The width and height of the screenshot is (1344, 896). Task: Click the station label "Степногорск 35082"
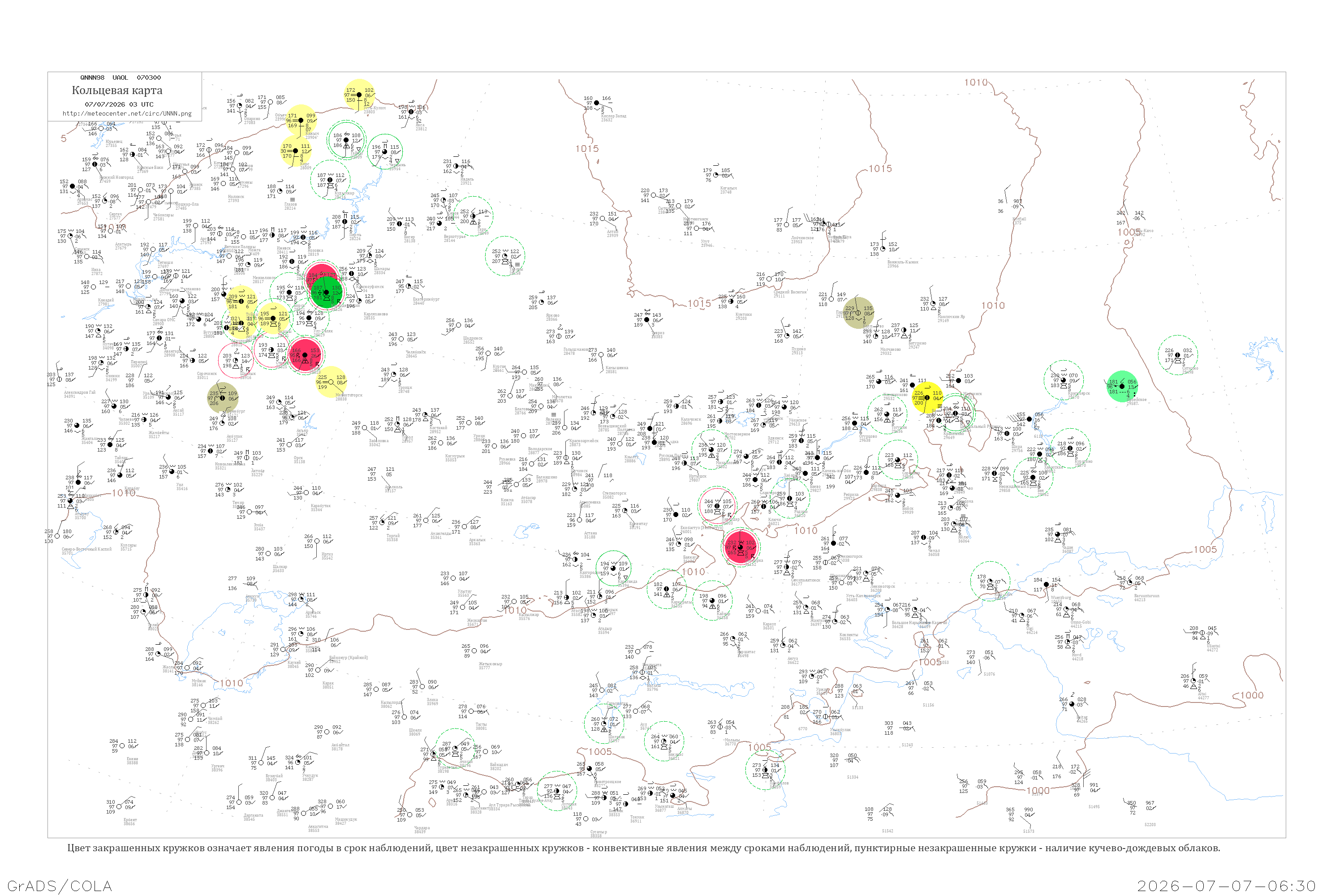tap(614, 495)
